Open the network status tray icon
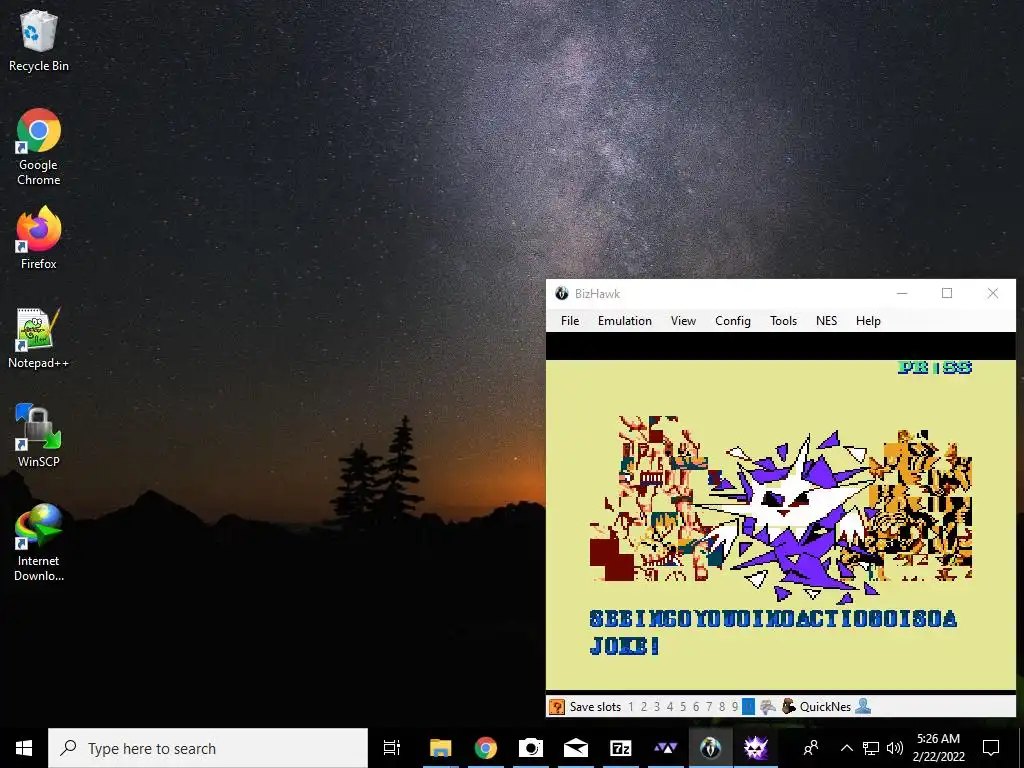The width and height of the screenshot is (1024, 768). [871, 748]
